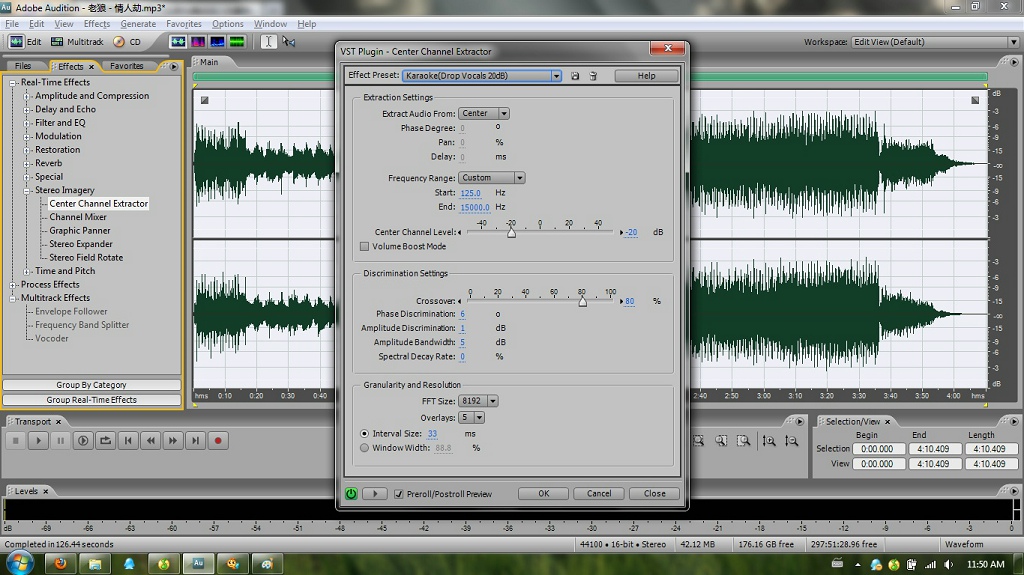Click Group Real-Time Effects button
The width and height of the screenshot is (1024, 575).
91,400
